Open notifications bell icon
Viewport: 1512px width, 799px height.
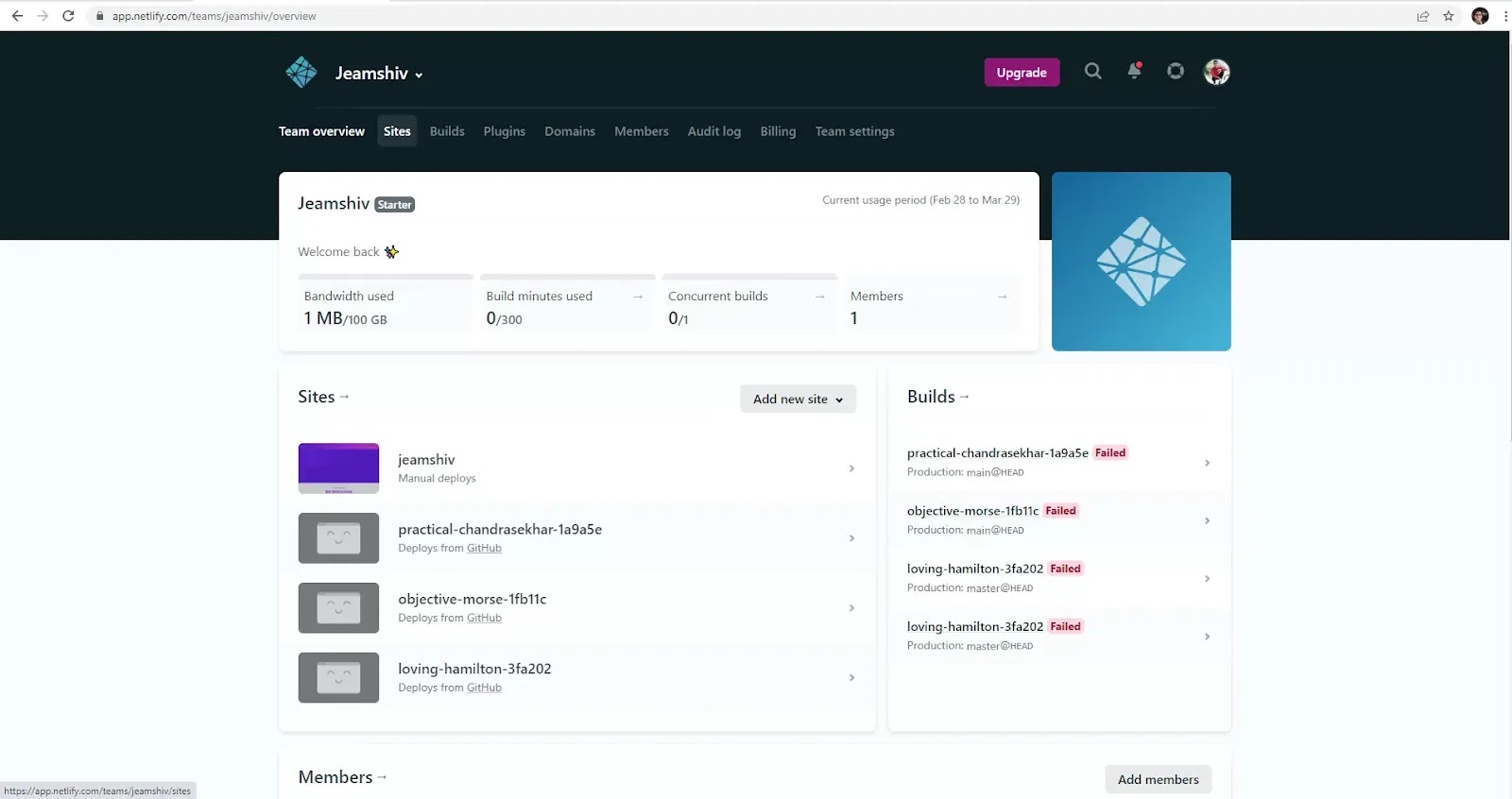[x=1134, y=72]
